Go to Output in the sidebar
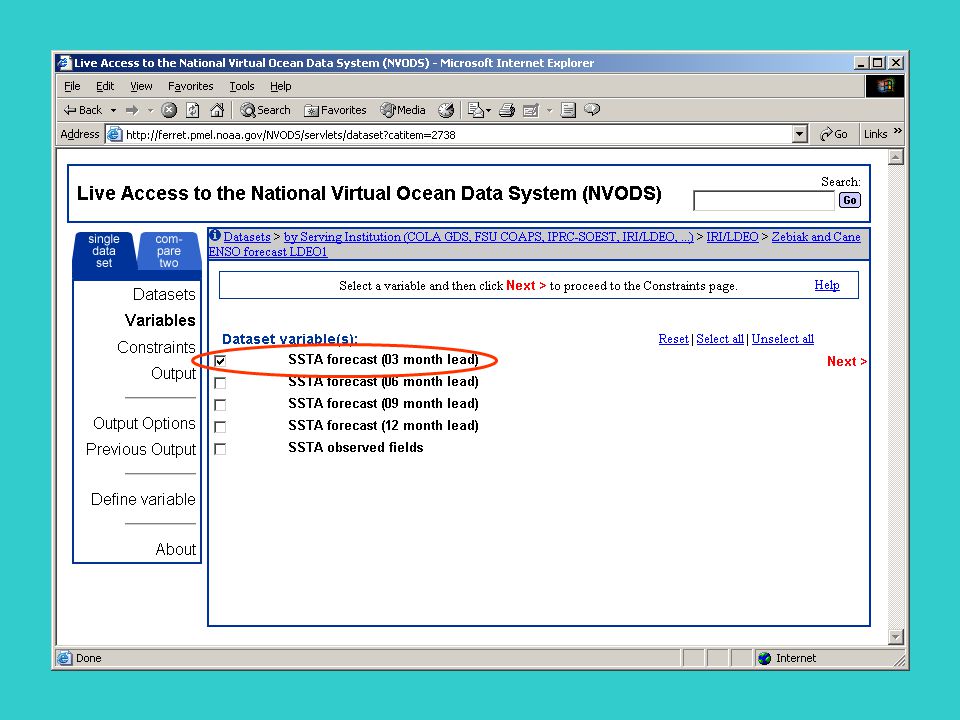This screenshot has height=720, width=960. 173,373
